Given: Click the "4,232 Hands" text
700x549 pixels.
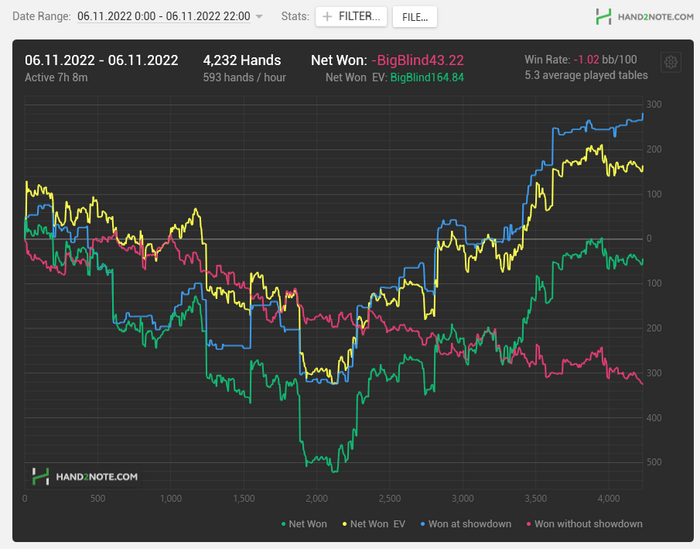Looking at the screenshot, I should point(242,60).
